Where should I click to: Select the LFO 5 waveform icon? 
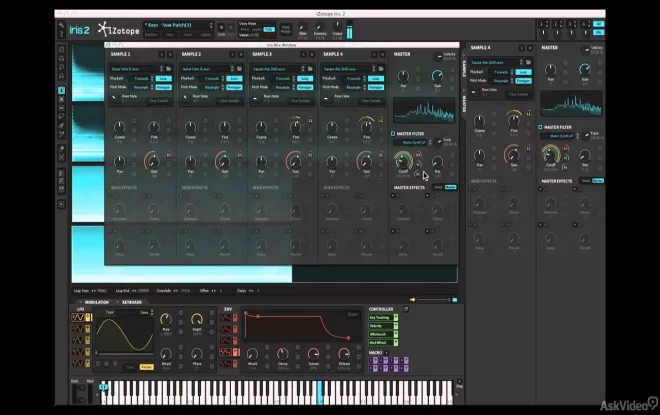[x=78, y=363]
